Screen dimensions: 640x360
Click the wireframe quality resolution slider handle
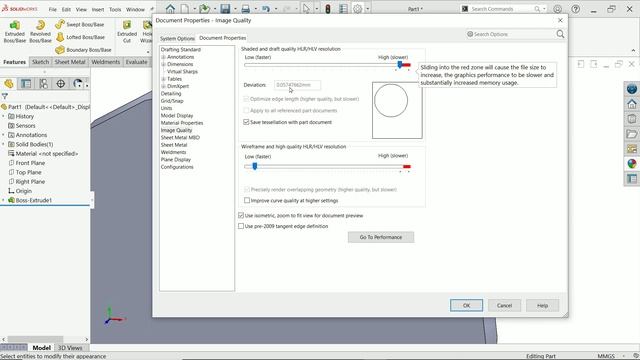pos(255,166)
